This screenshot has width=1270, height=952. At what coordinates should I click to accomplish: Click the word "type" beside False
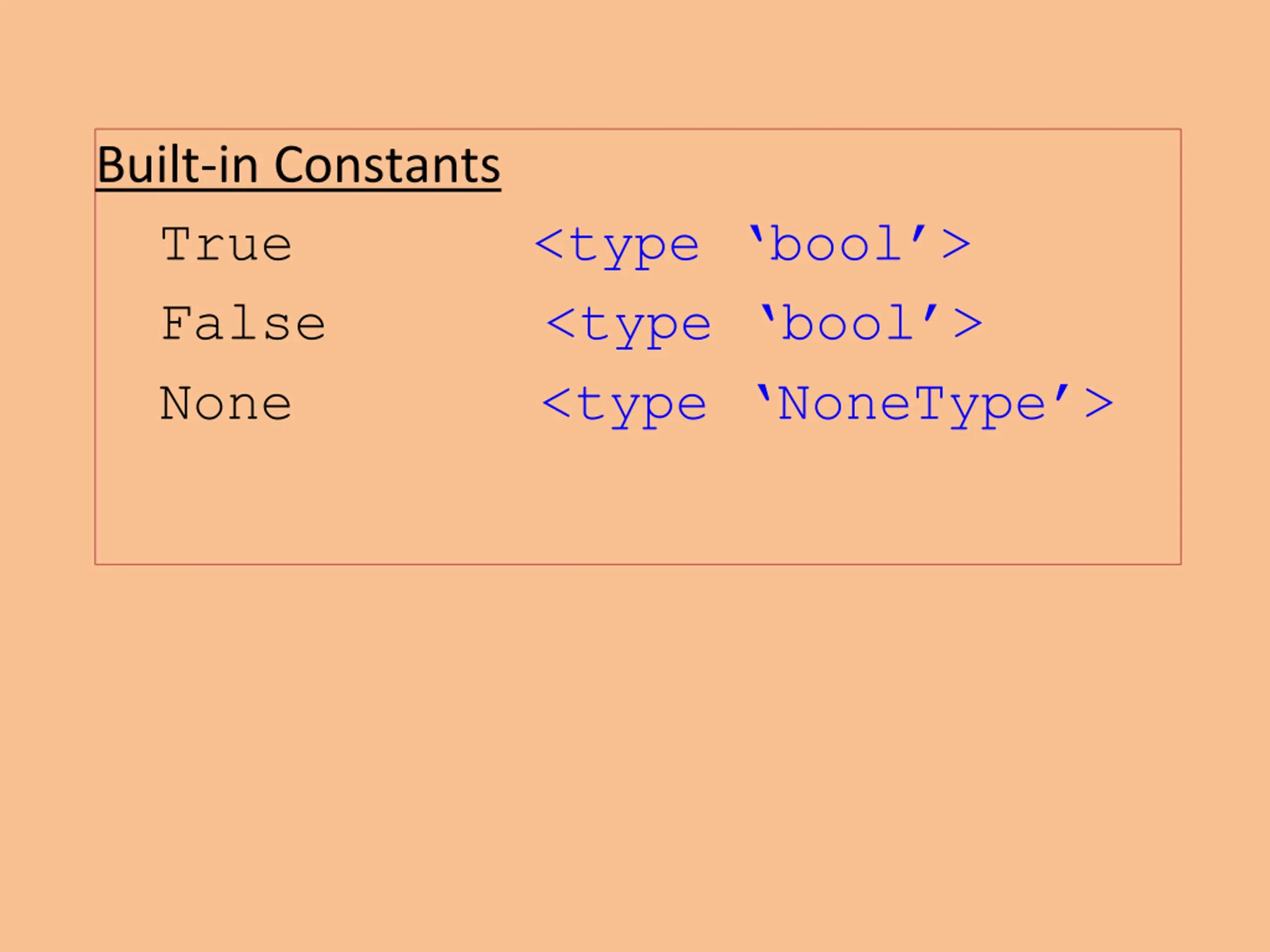646,328
